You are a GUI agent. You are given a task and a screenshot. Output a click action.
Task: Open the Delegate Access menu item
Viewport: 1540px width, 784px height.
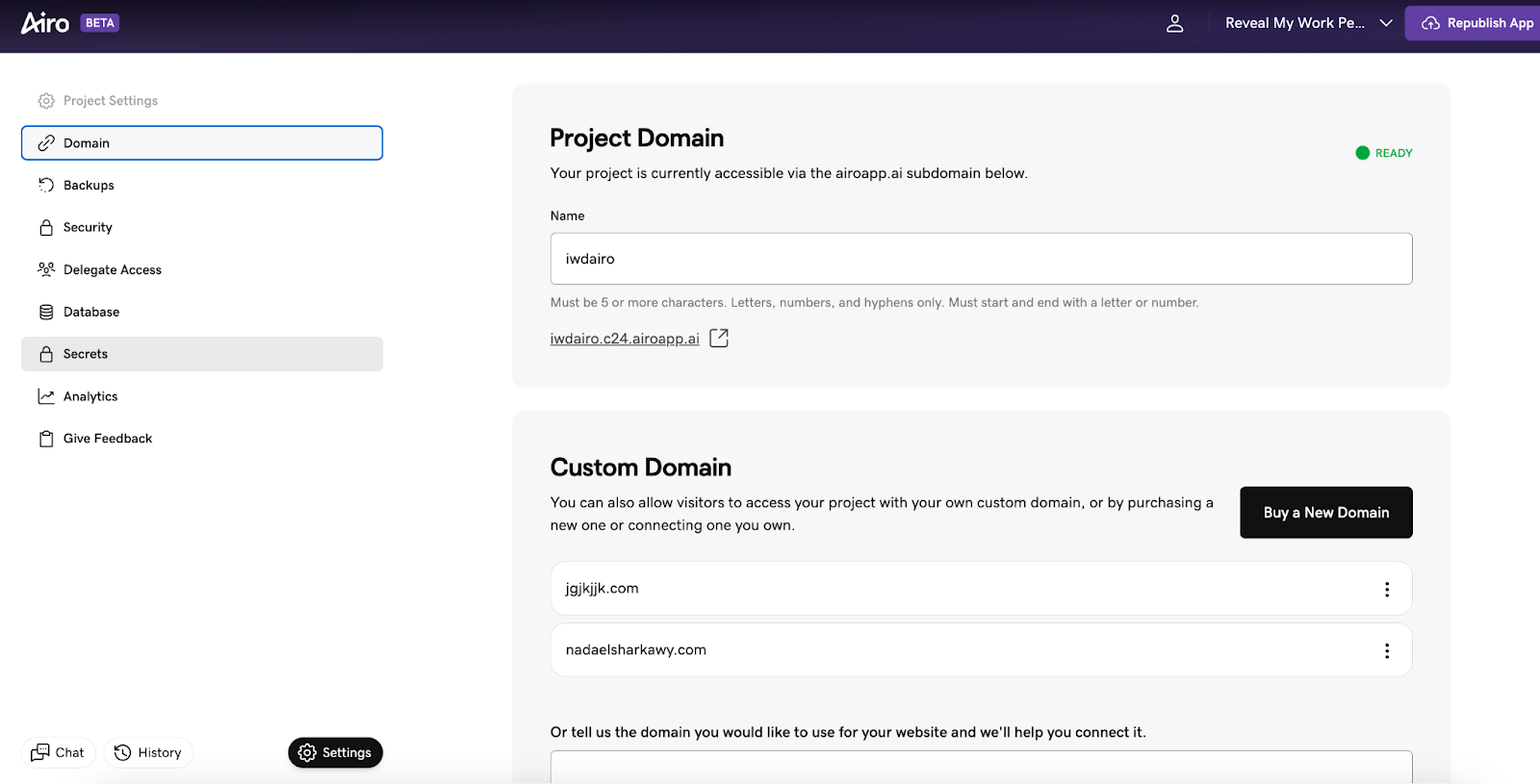[x=202, y=270]
